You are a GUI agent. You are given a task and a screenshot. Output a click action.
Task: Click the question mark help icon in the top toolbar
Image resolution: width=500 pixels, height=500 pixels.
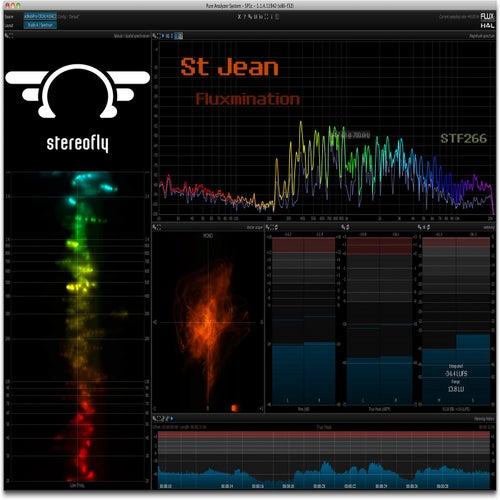[244, 16]
